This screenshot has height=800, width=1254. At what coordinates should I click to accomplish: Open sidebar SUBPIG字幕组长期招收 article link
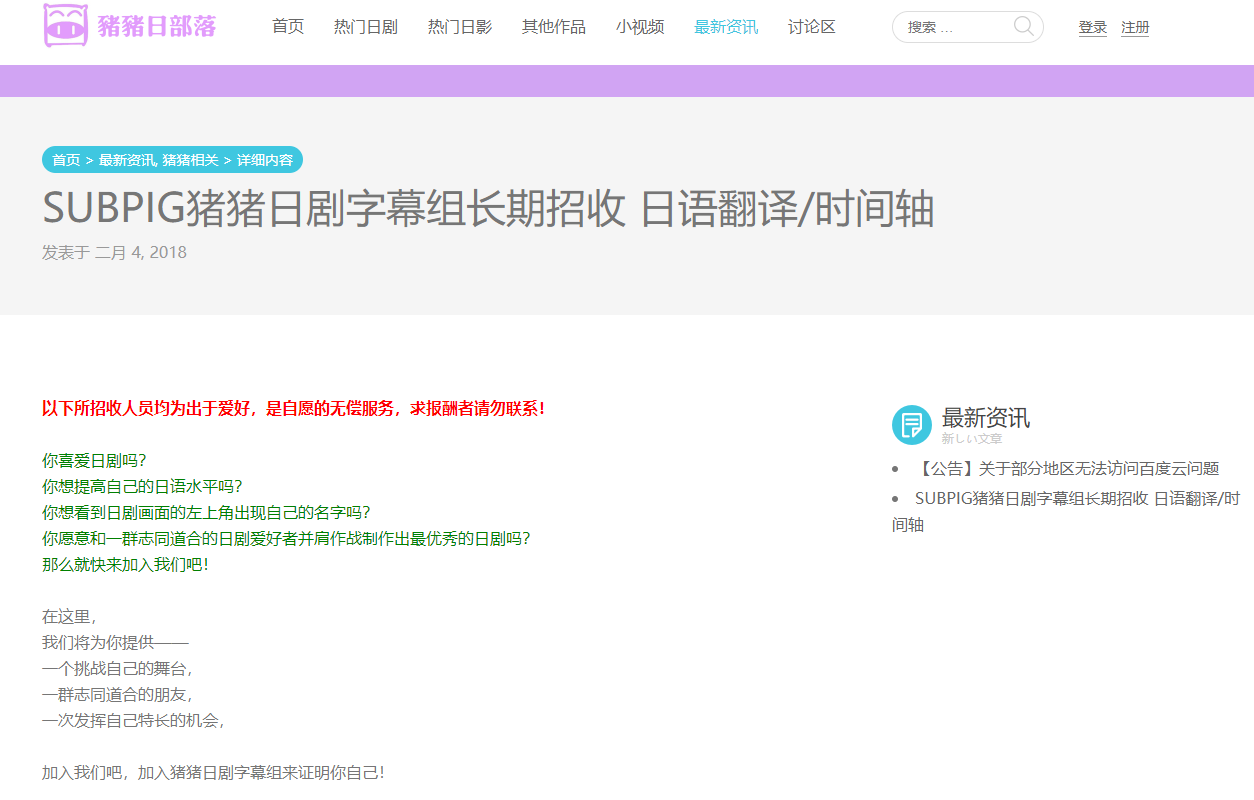click(x=1066, y=511)
